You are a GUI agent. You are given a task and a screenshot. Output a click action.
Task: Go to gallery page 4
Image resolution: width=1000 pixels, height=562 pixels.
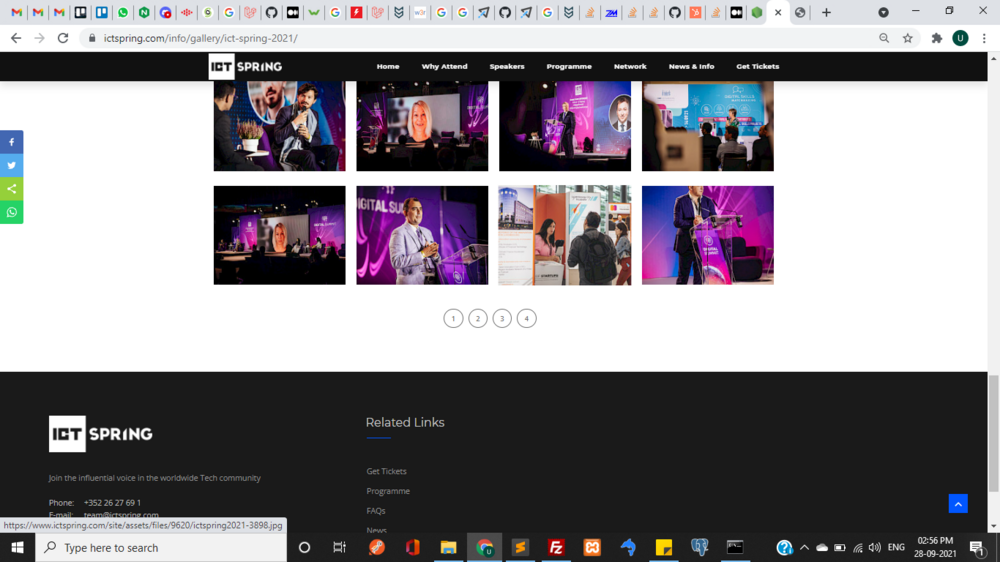[x=527, y=318]
